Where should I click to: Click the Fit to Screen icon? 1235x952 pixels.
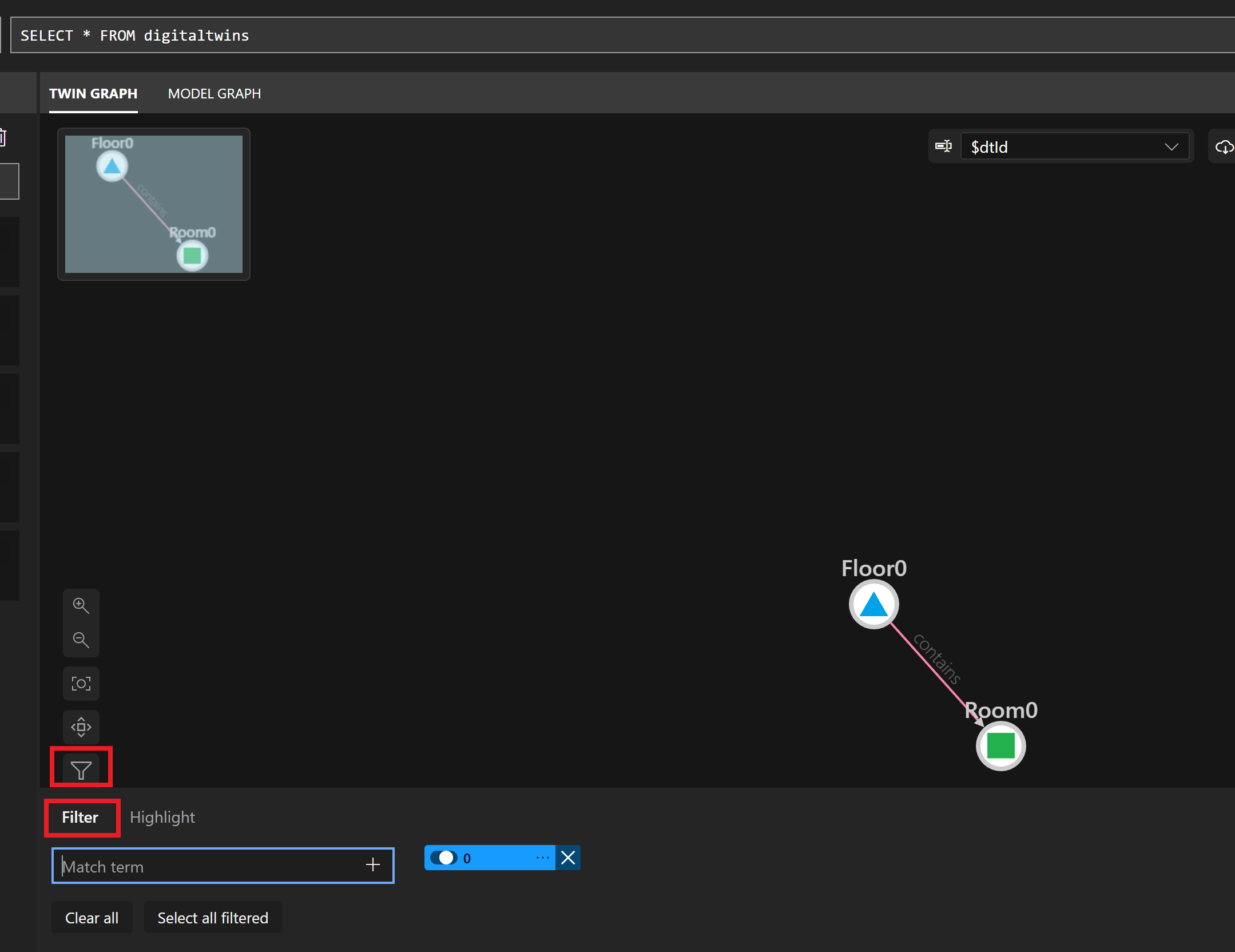[81, 683]
